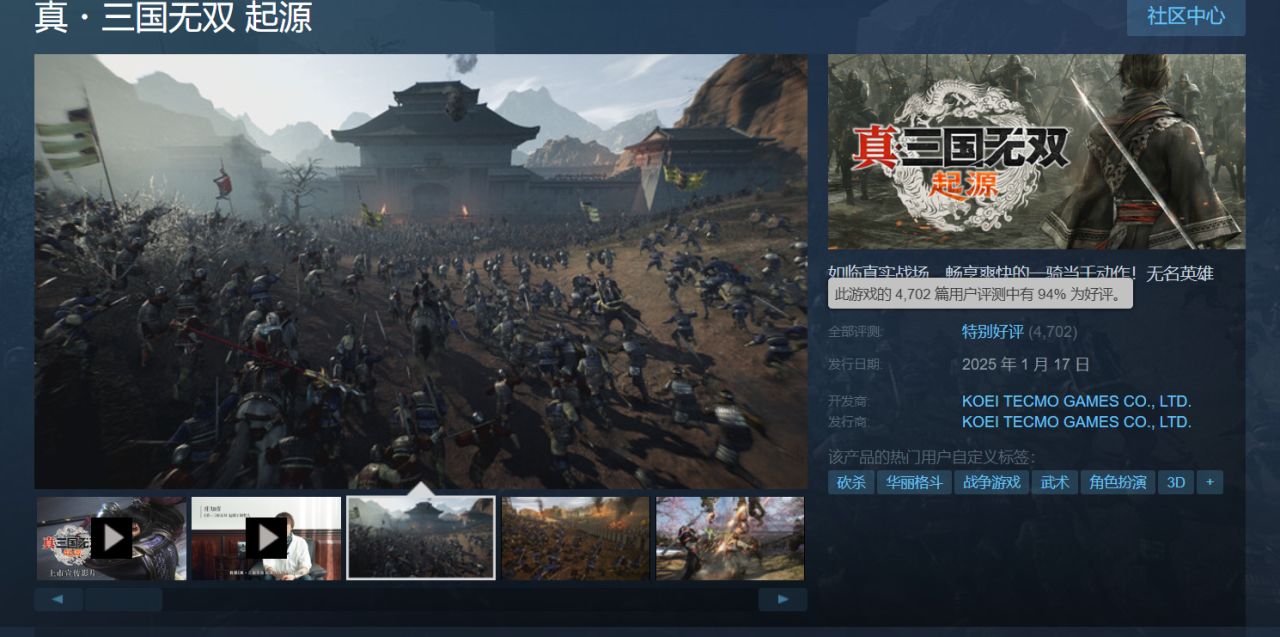This screenshot has height=637, width=1280.
Task: Expand more tags with the plus button
Action: click(x=1210, y=482)
